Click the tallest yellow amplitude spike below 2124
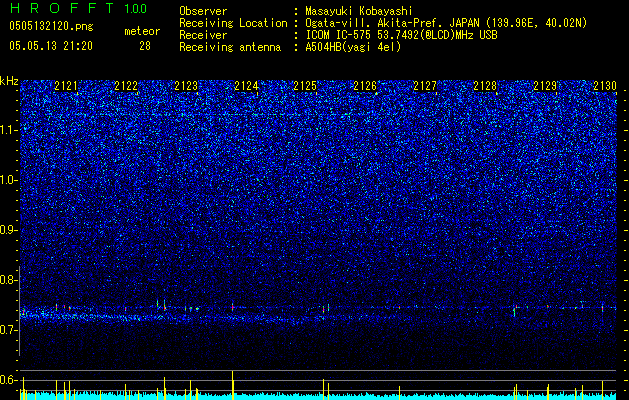 233,385
